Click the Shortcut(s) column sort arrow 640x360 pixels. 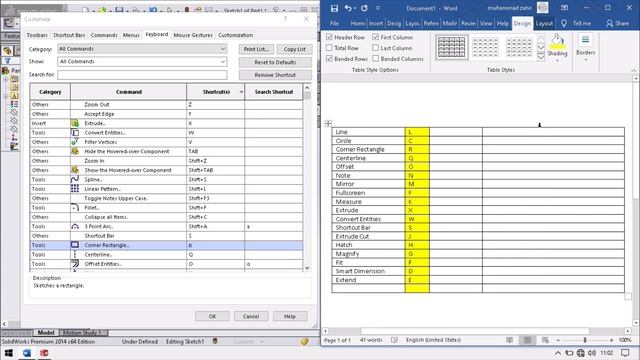click(x=241, y=92)
